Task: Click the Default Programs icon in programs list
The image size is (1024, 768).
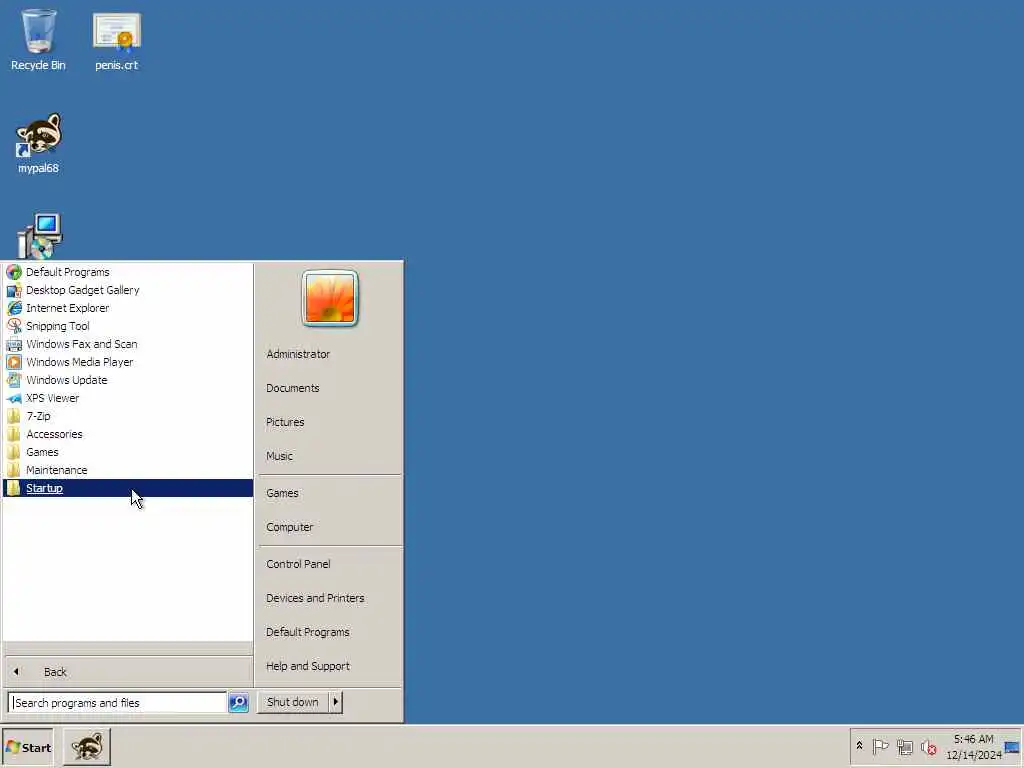Action: click(x=14, y=272)
